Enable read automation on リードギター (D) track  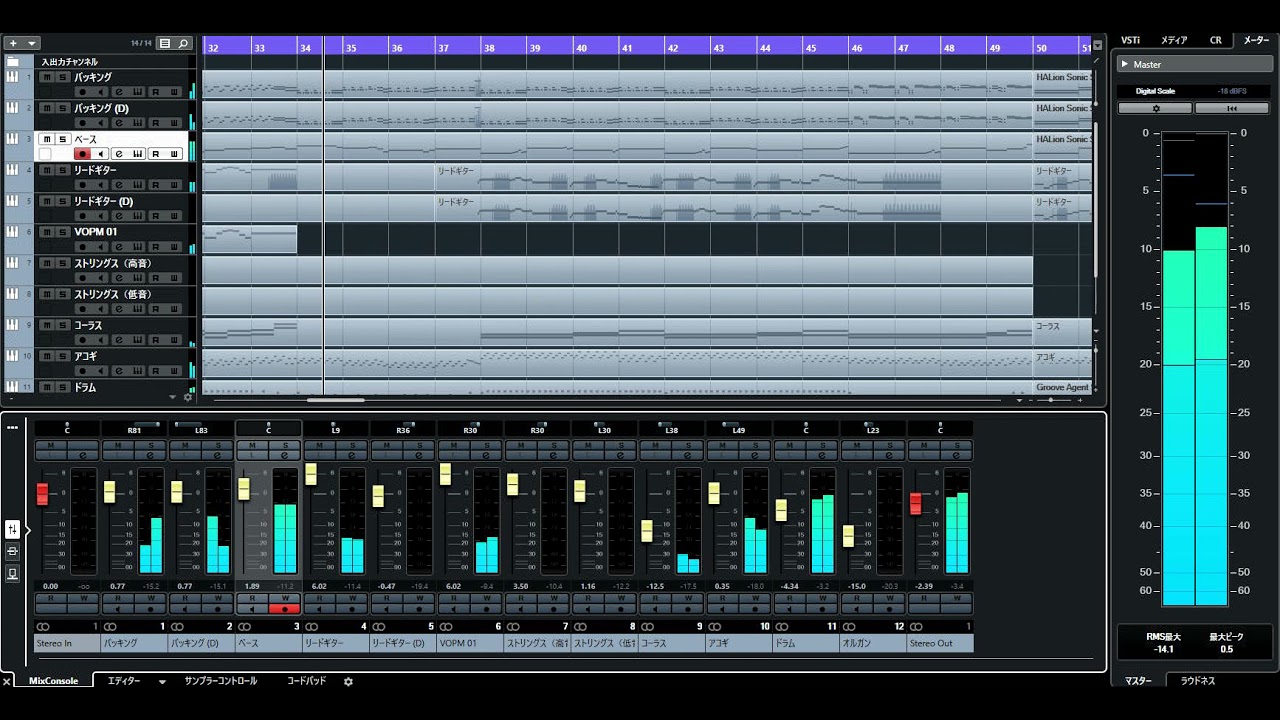click(x=155, y=216)
